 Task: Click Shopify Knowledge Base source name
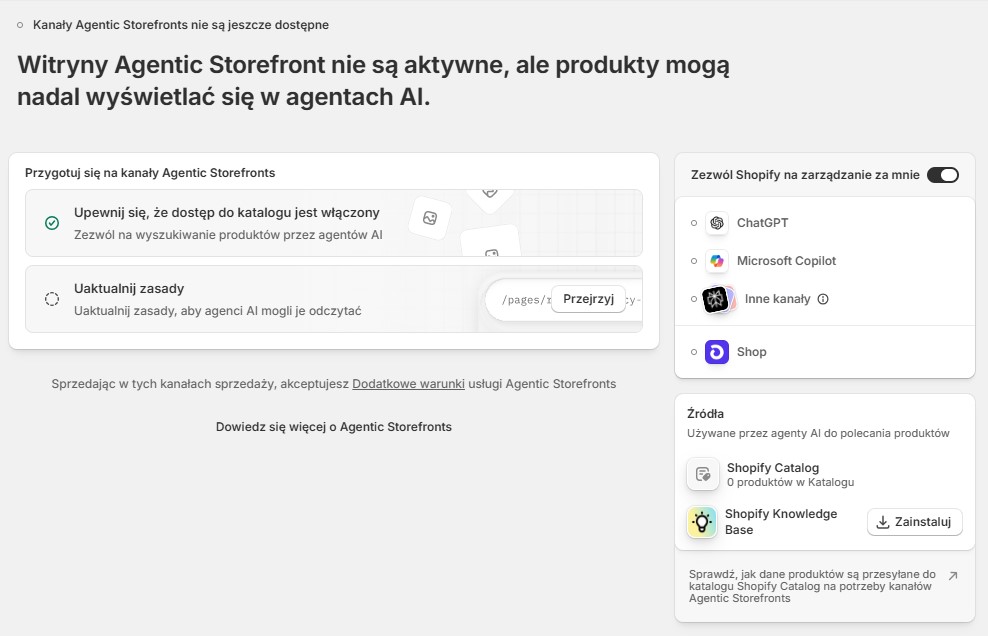click(x=781, y=522)
